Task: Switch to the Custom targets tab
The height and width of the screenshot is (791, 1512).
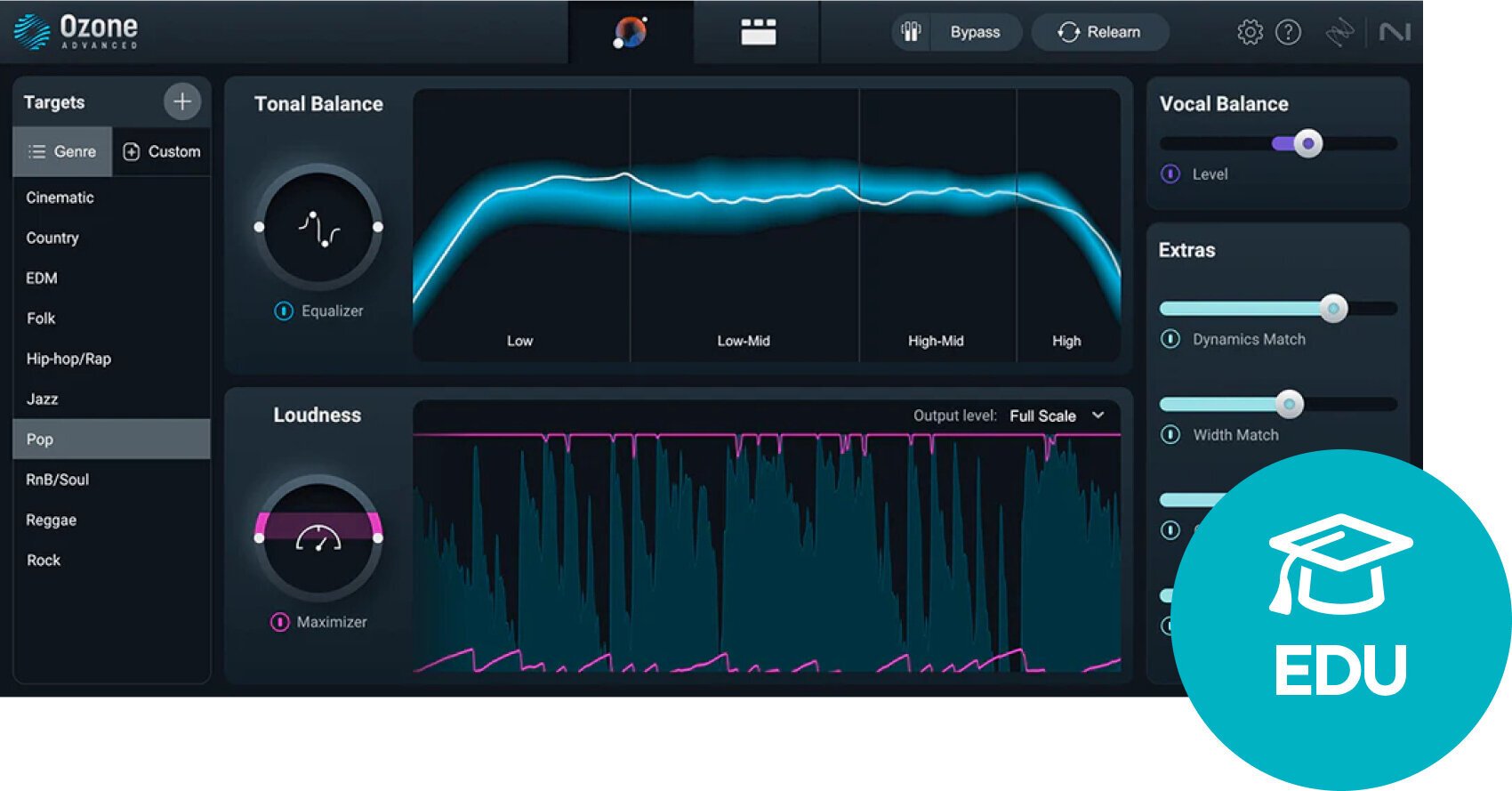Action: coord(162,151)
